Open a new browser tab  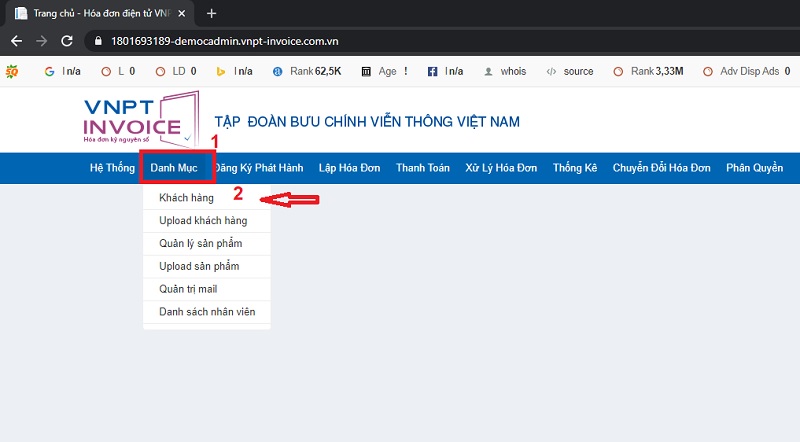click(211, 14)
